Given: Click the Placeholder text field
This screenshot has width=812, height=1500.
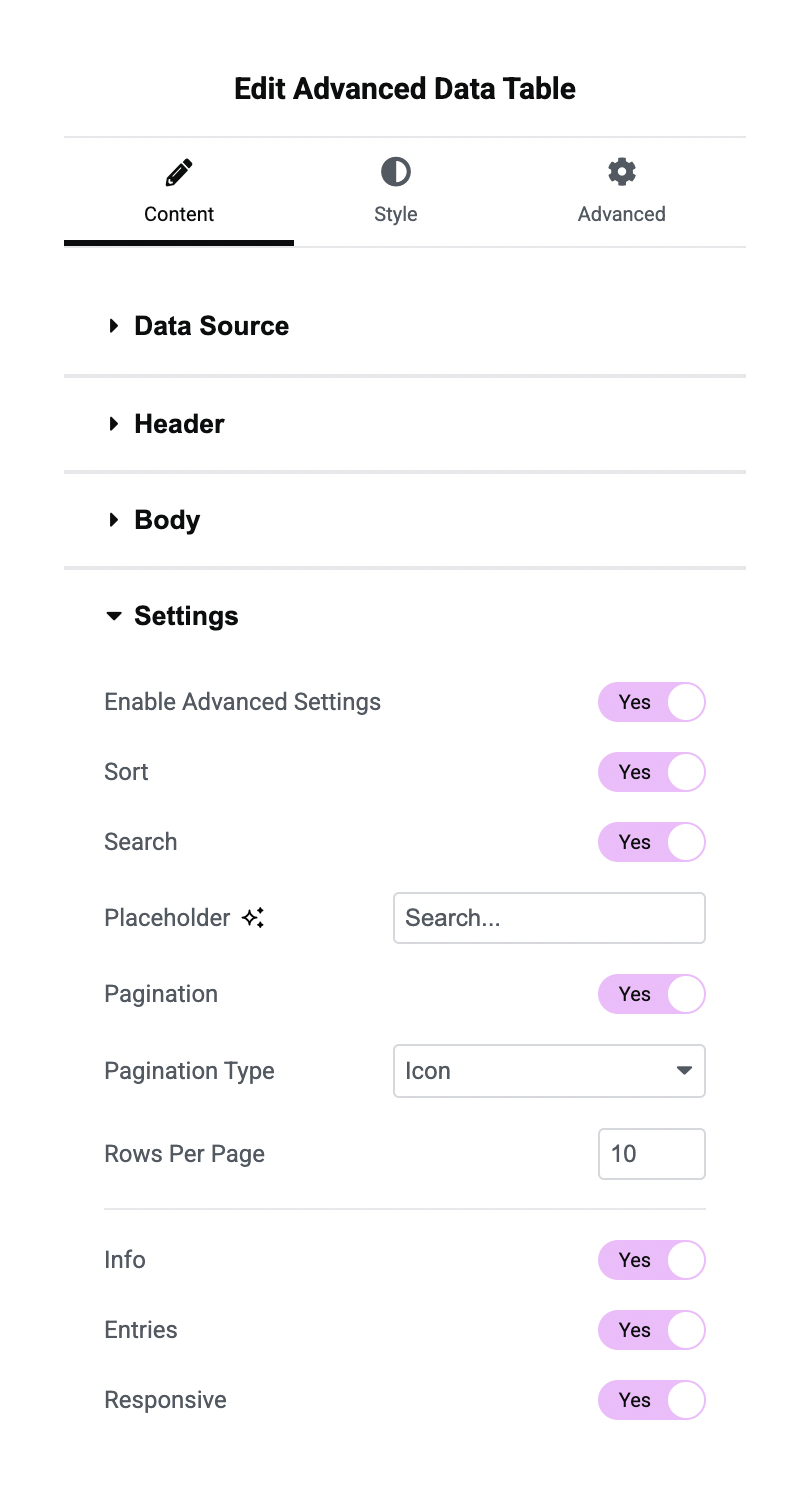Looking at the screenshot, I should point(549,918).
